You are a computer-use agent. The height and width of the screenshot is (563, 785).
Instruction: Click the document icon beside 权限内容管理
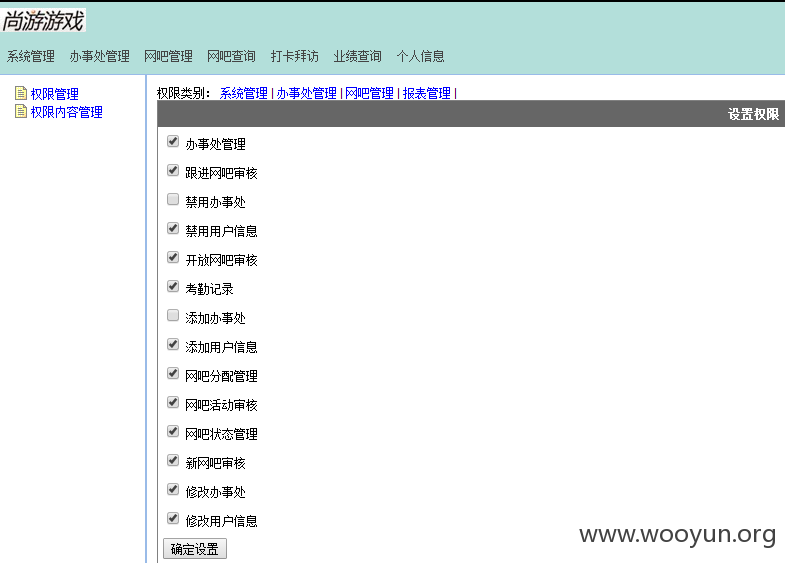coord(21,111)
